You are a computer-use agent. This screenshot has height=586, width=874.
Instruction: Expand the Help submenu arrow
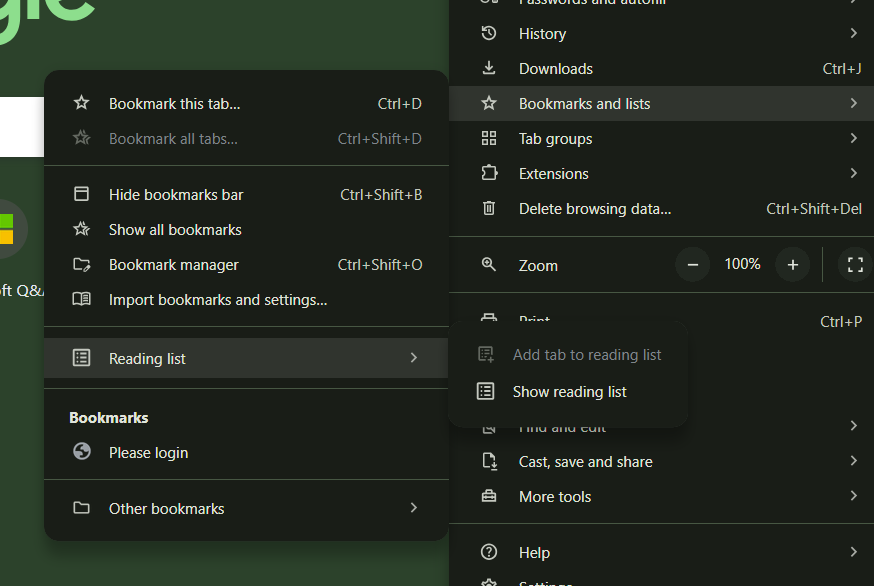[853, 552]
